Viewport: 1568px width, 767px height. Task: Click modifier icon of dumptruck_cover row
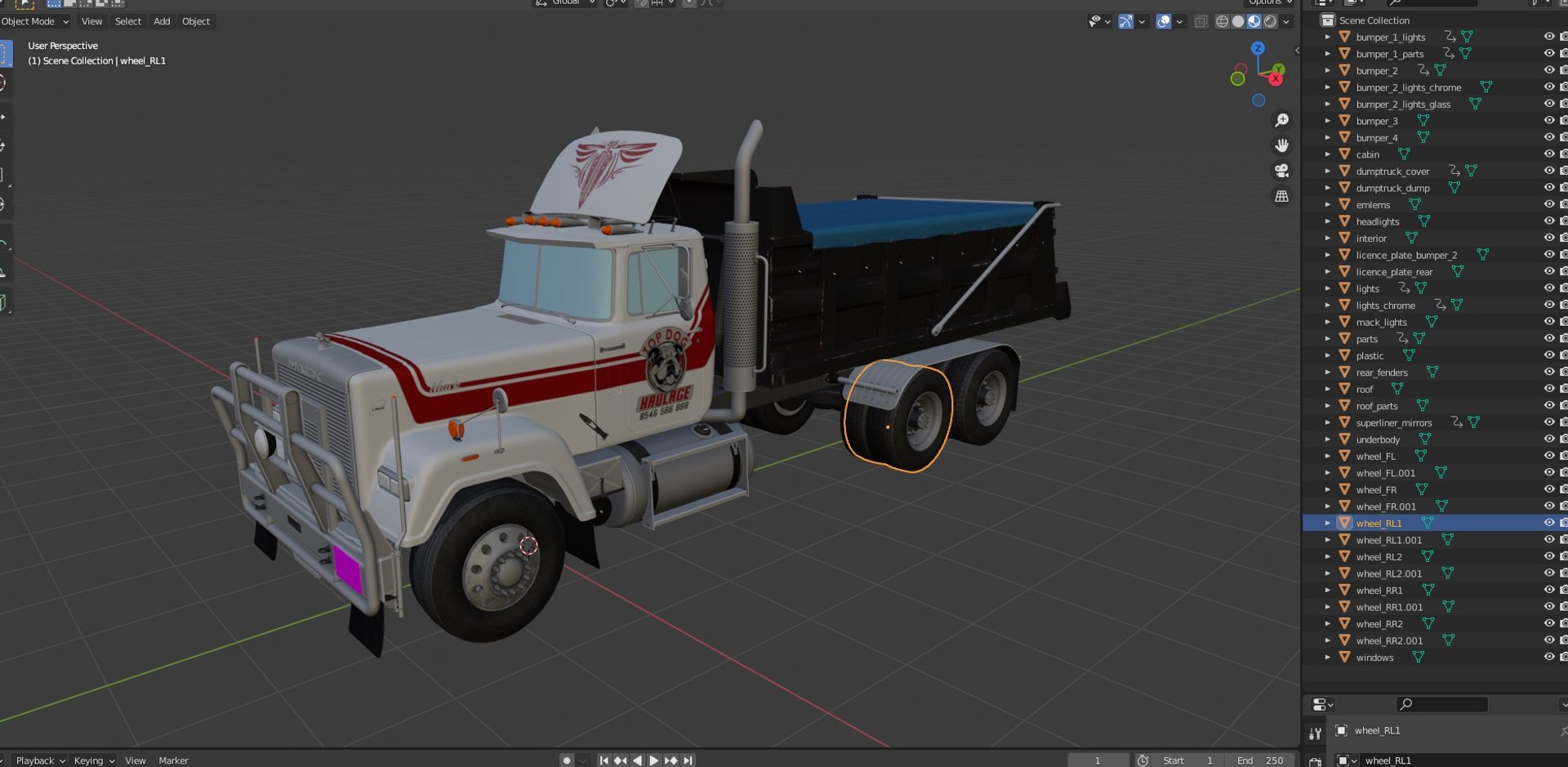coord(1454,171)
